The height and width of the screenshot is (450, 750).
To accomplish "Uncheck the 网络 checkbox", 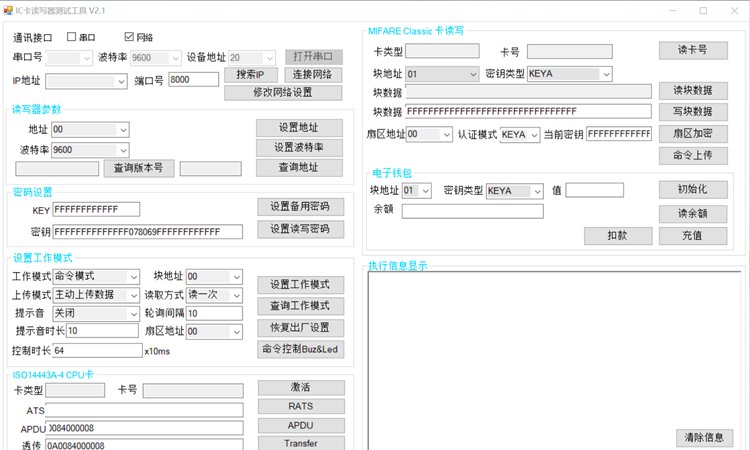I will 129,37.
